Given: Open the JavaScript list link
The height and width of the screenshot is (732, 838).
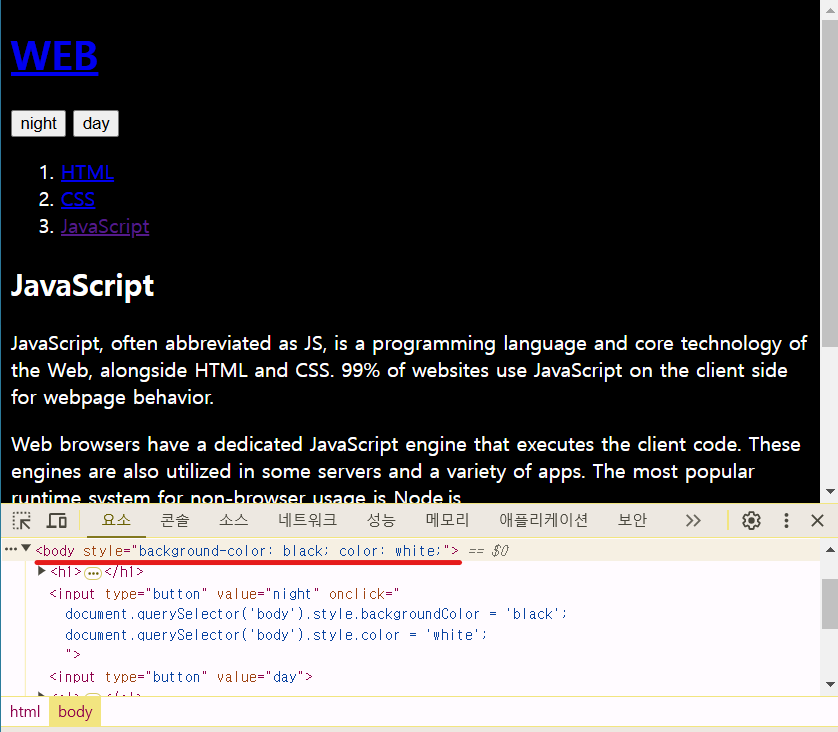Looking at the screenshot, I should click(105, 227).
